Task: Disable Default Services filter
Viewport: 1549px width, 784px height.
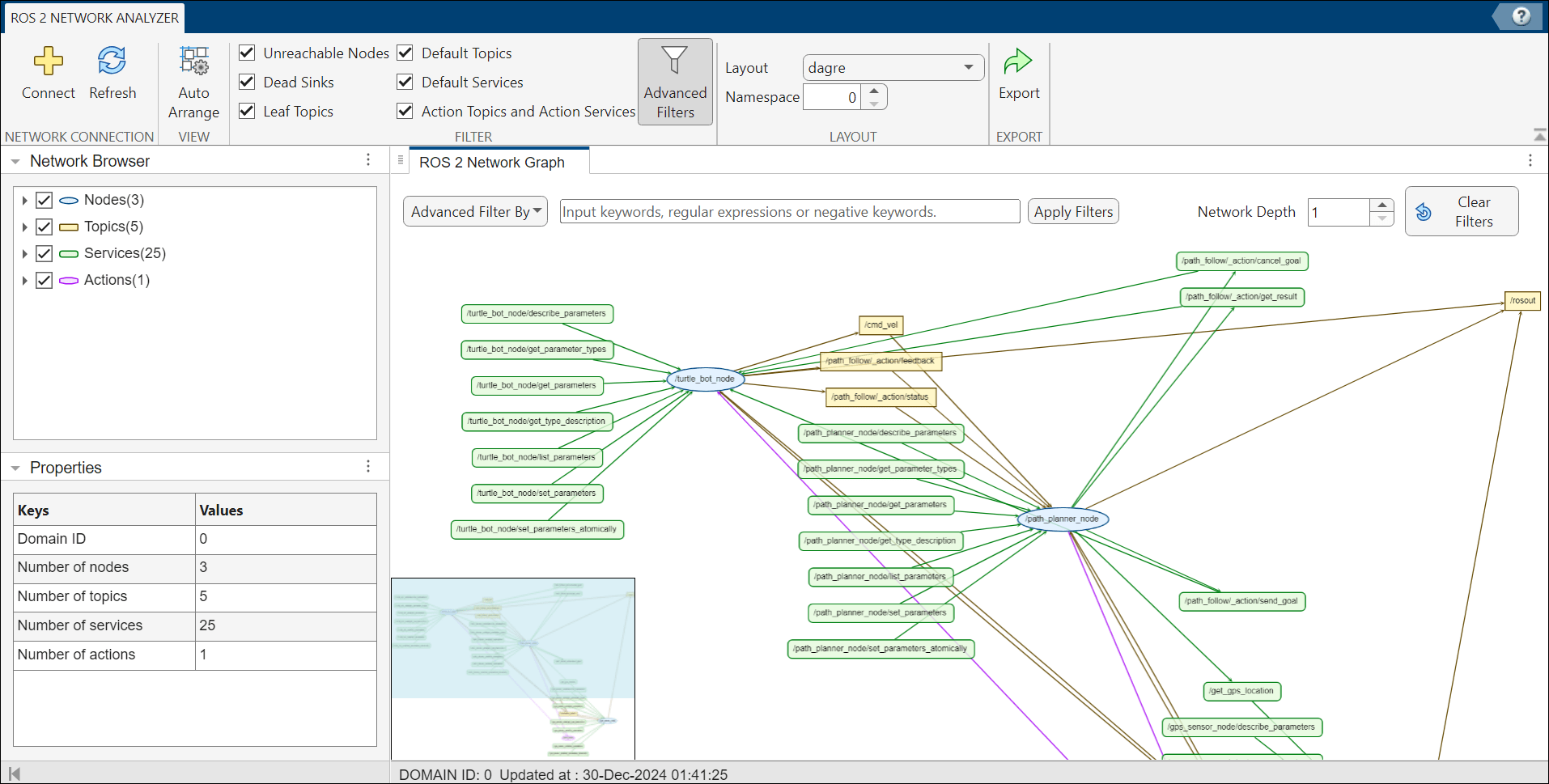Action: 405,83
